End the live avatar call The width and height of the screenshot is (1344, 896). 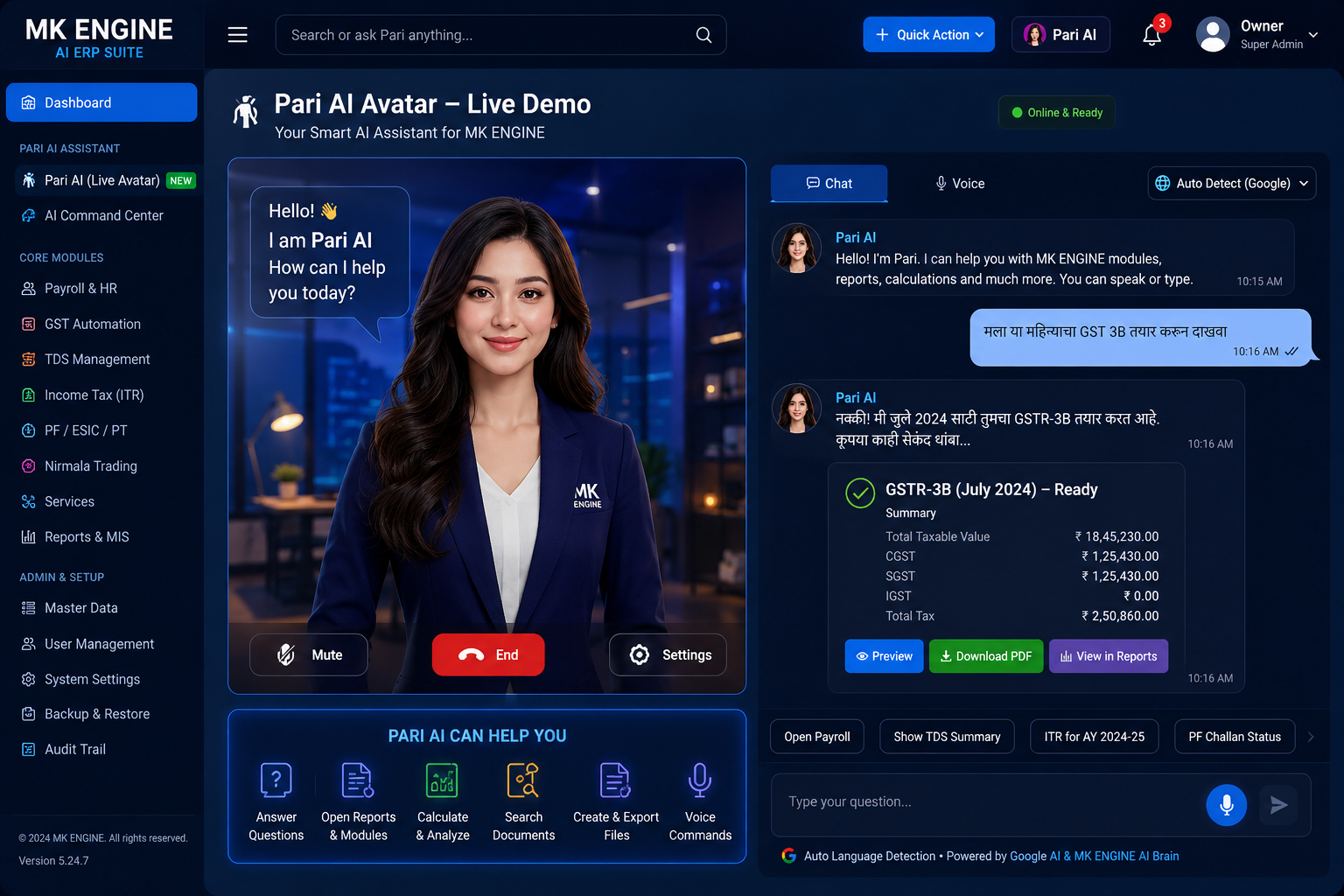488,654
